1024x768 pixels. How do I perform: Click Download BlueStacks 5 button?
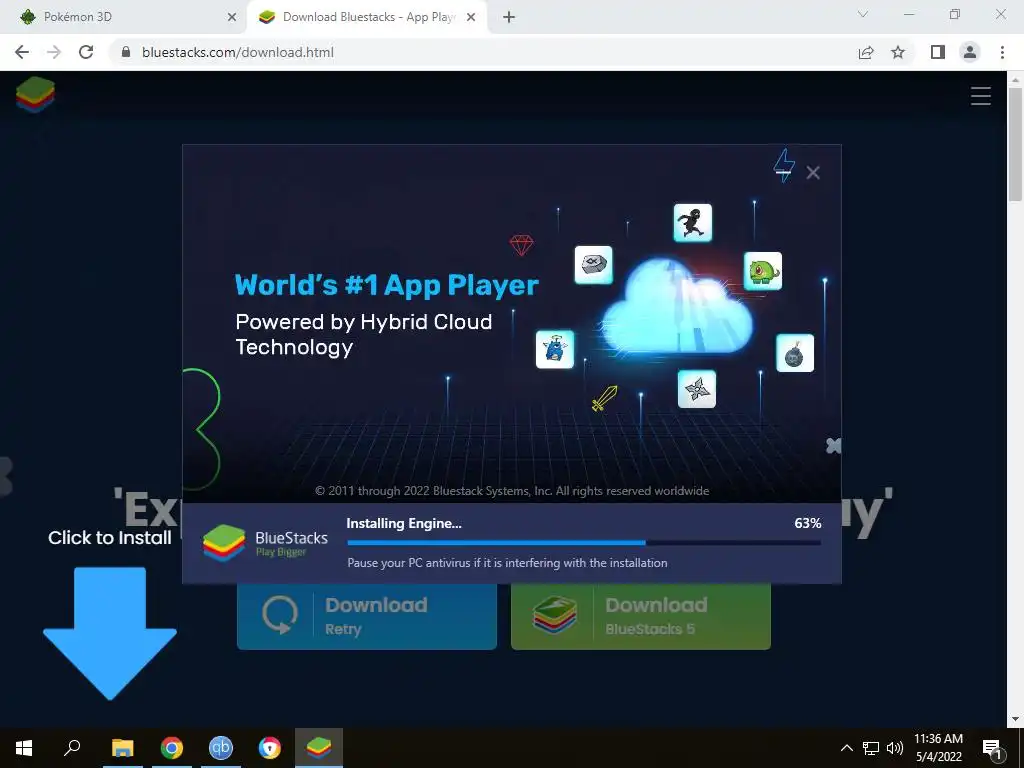tap(641, 616)
